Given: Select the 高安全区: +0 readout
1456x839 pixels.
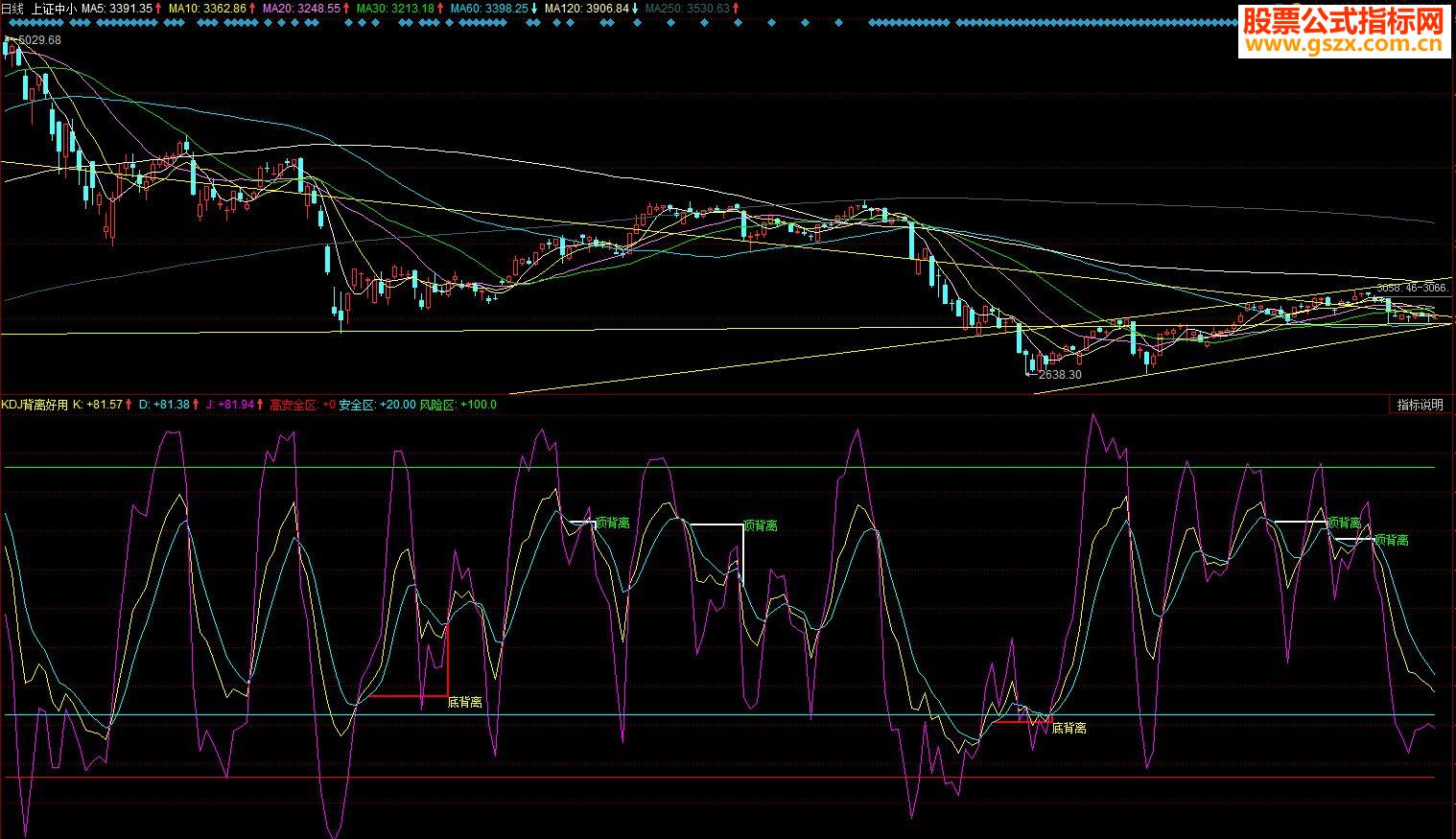Looking at the screenshot, I should tap(303, 405).
